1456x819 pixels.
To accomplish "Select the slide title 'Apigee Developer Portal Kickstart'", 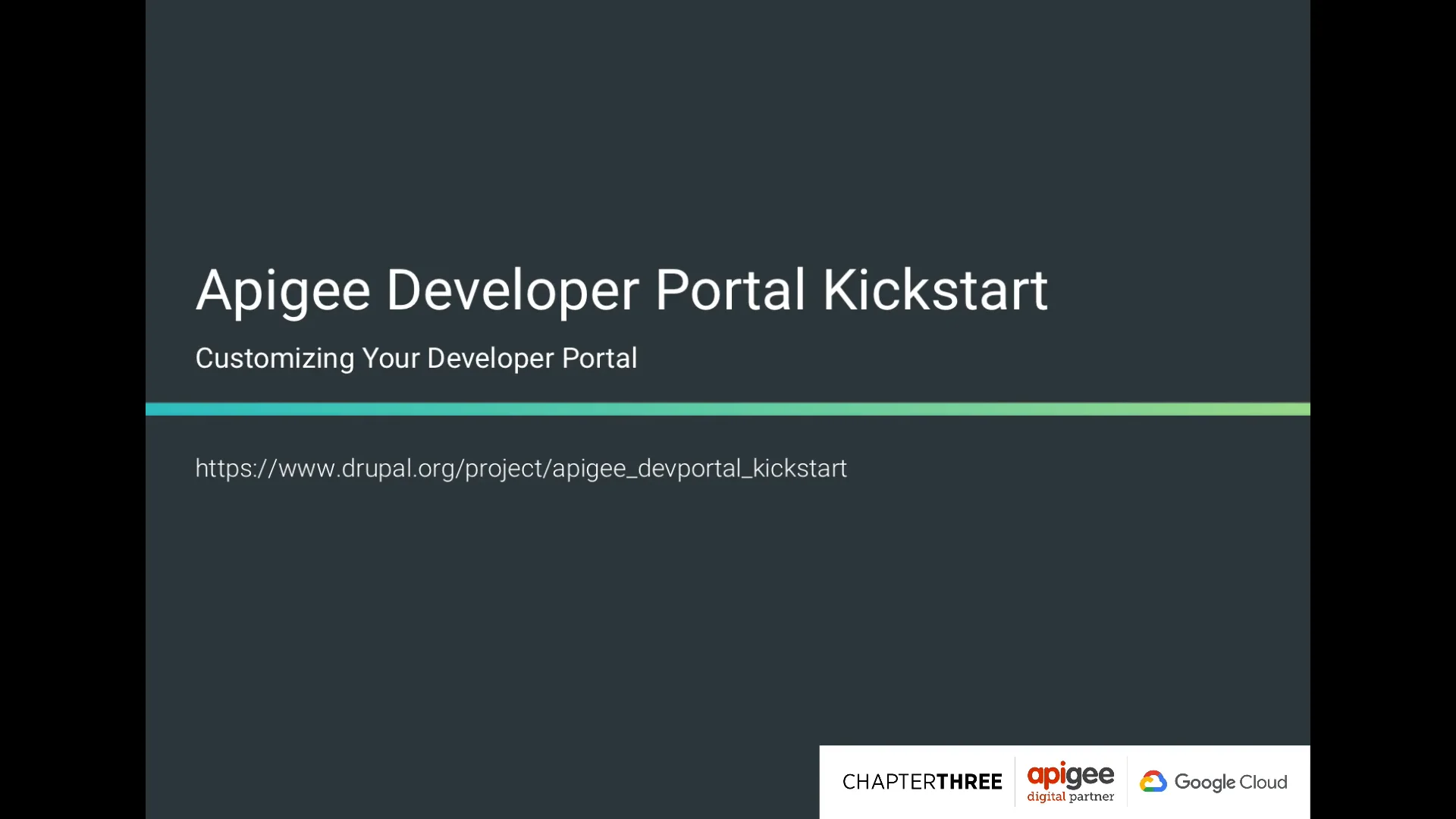I will pos(621,290).
